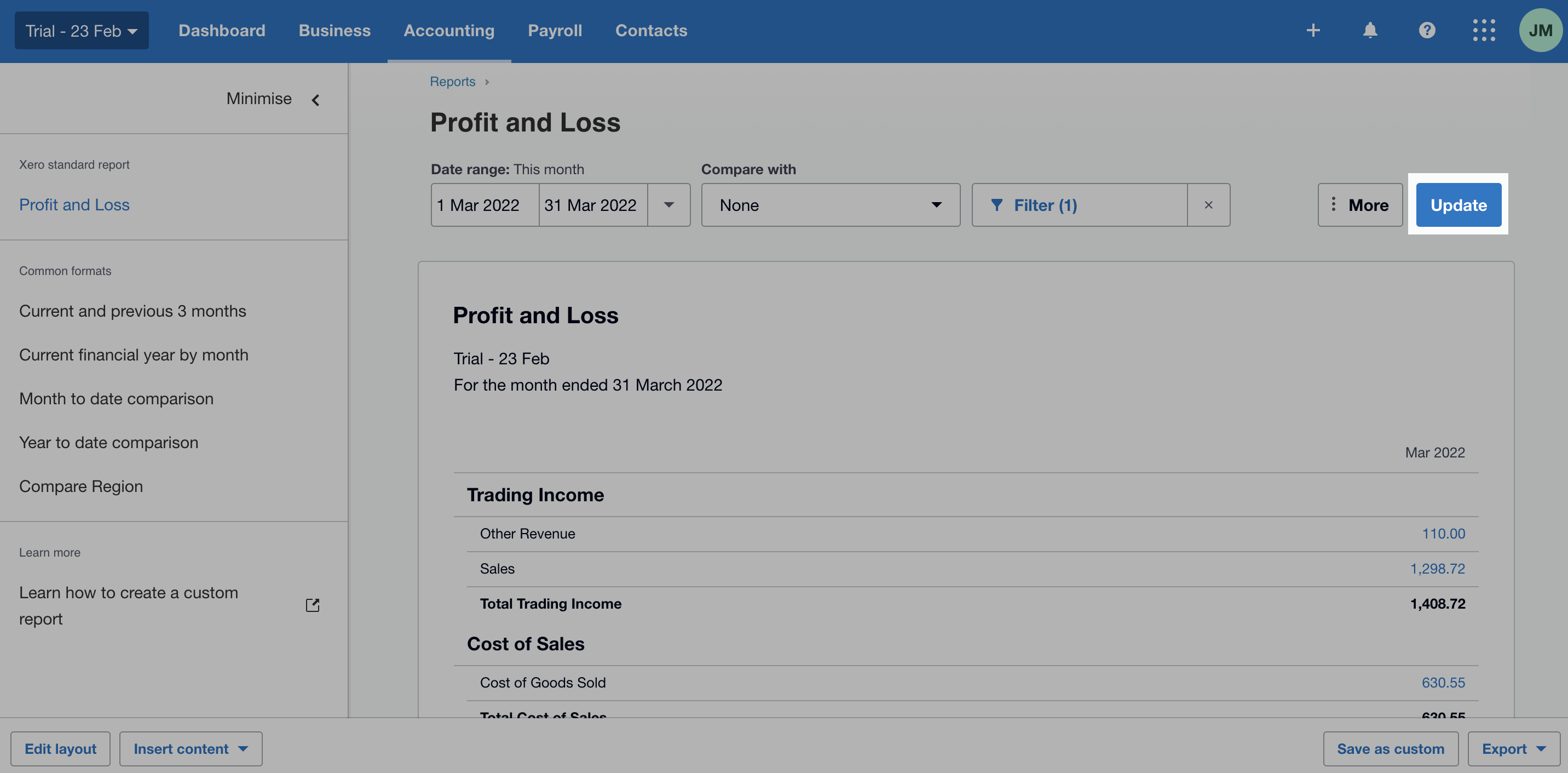Click the Cost of Goods Sold label
1568x773 pixels.
point(543,683)
